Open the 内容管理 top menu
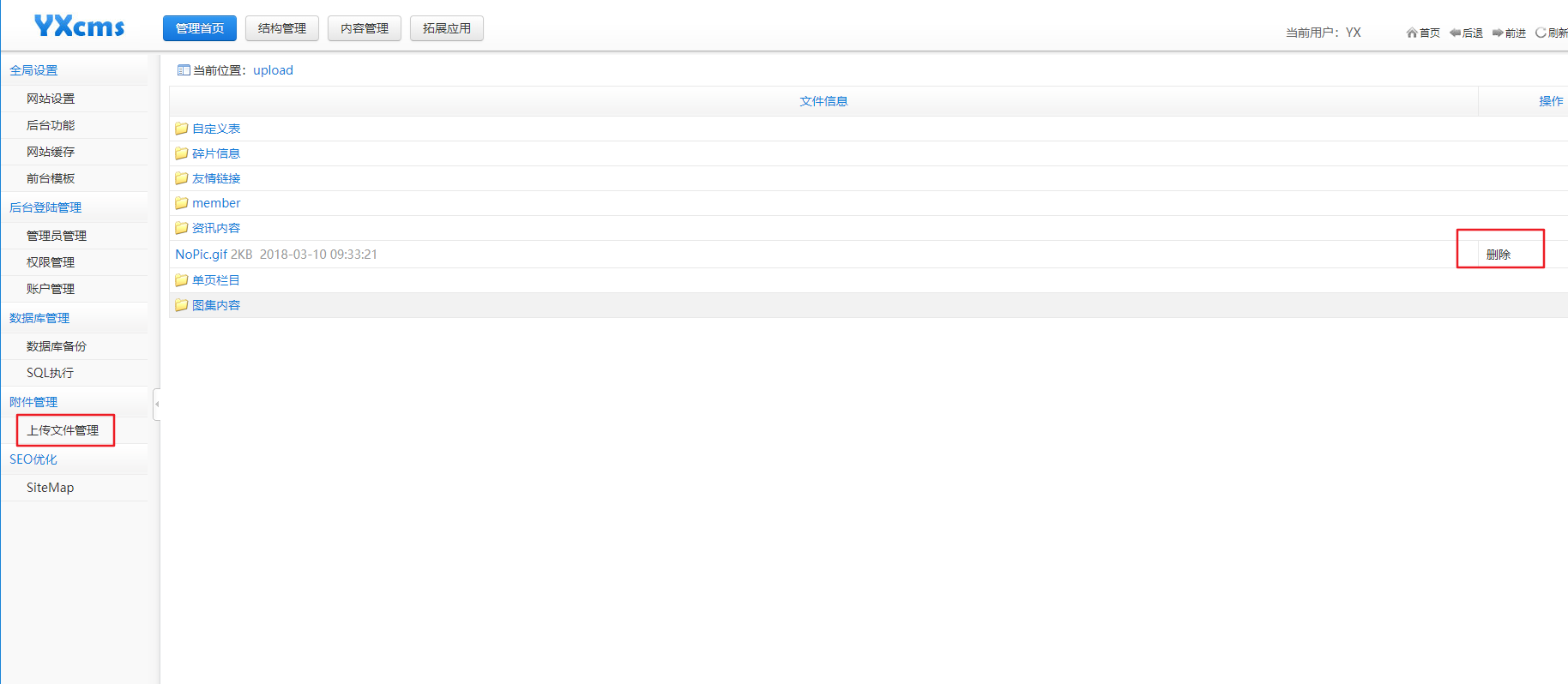1568x684 pixels. pos(364,28)
